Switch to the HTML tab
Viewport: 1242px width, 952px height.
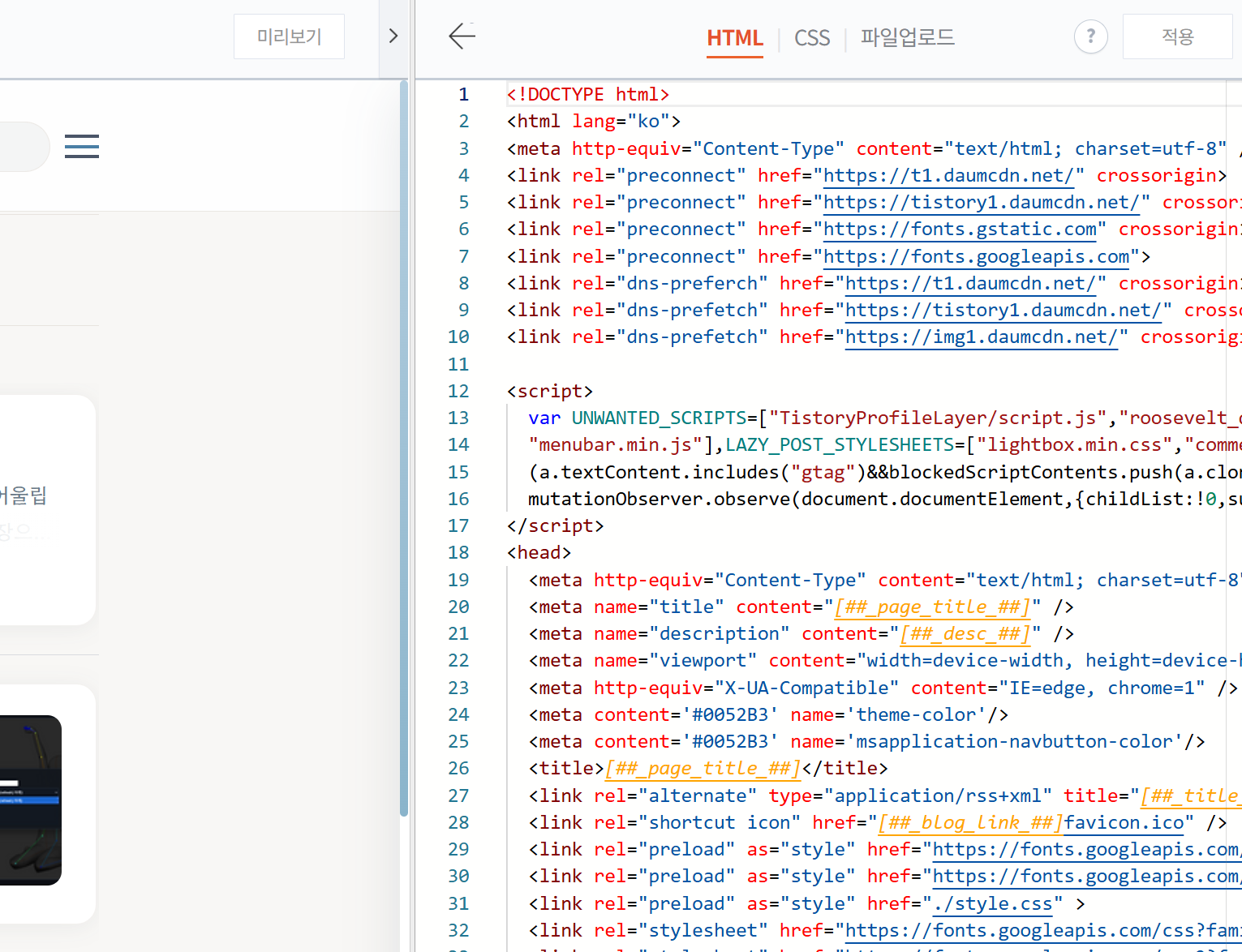click(x=735, y=38)
